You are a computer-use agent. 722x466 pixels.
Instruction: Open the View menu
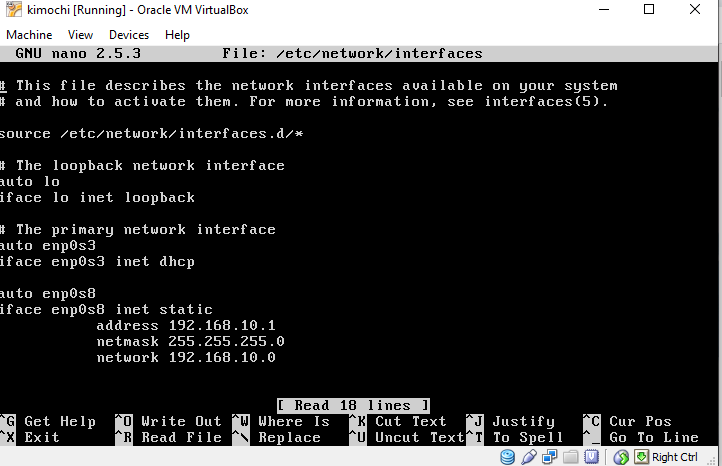click(x=80, y=35)
